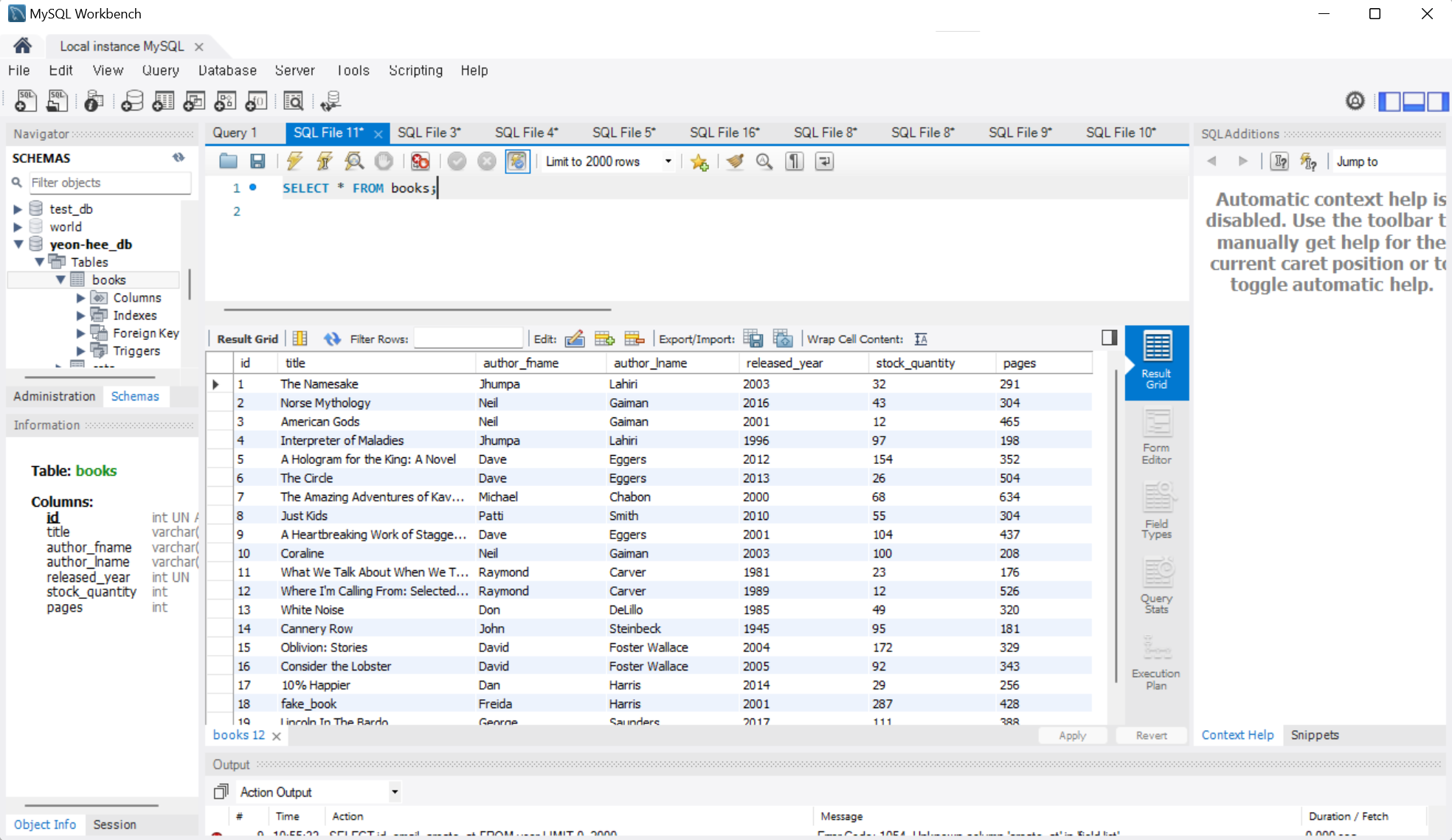Toggle invisible characters display
This screenshot has width=1452, height=840.
pos(795,162)
